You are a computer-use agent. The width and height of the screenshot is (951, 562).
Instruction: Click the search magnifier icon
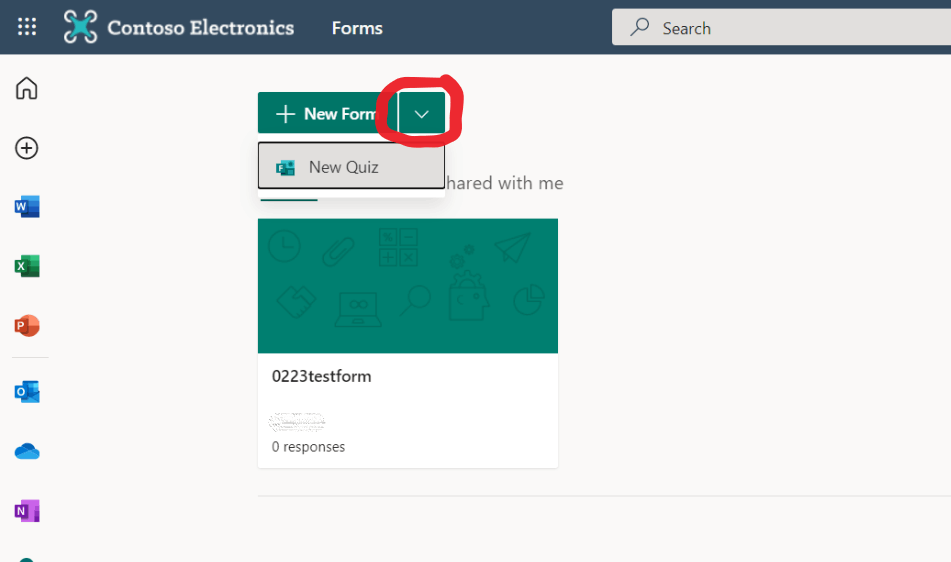[639, 27]
